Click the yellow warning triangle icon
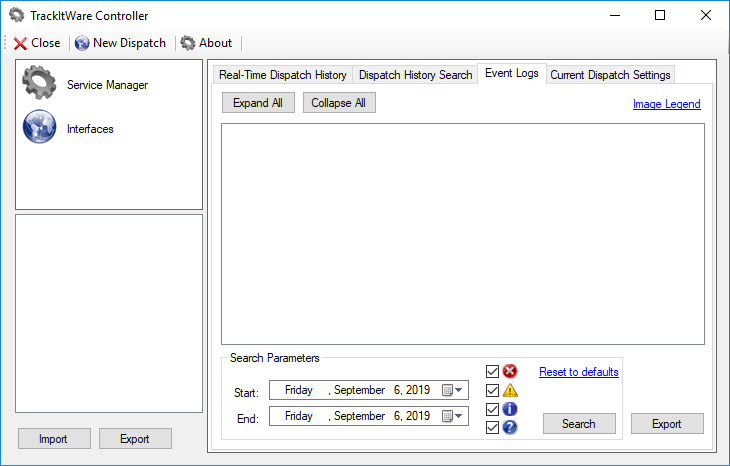 510,390
